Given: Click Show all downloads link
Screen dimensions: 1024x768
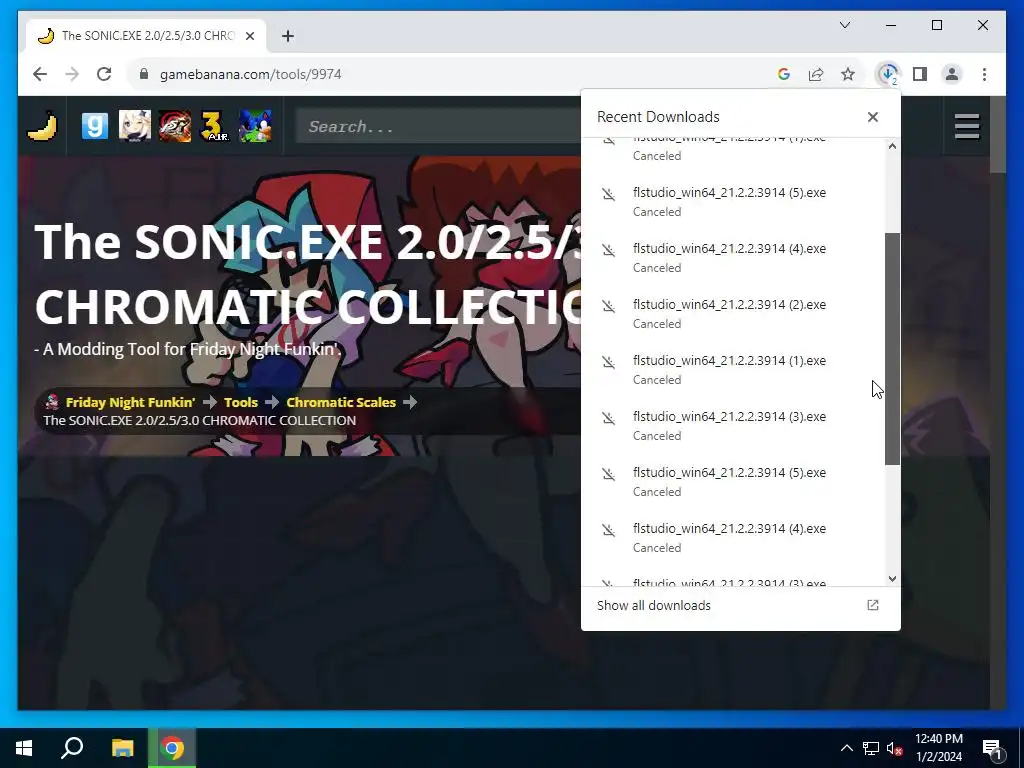Looking at the screenshot, I should click(x=654, y=605).
